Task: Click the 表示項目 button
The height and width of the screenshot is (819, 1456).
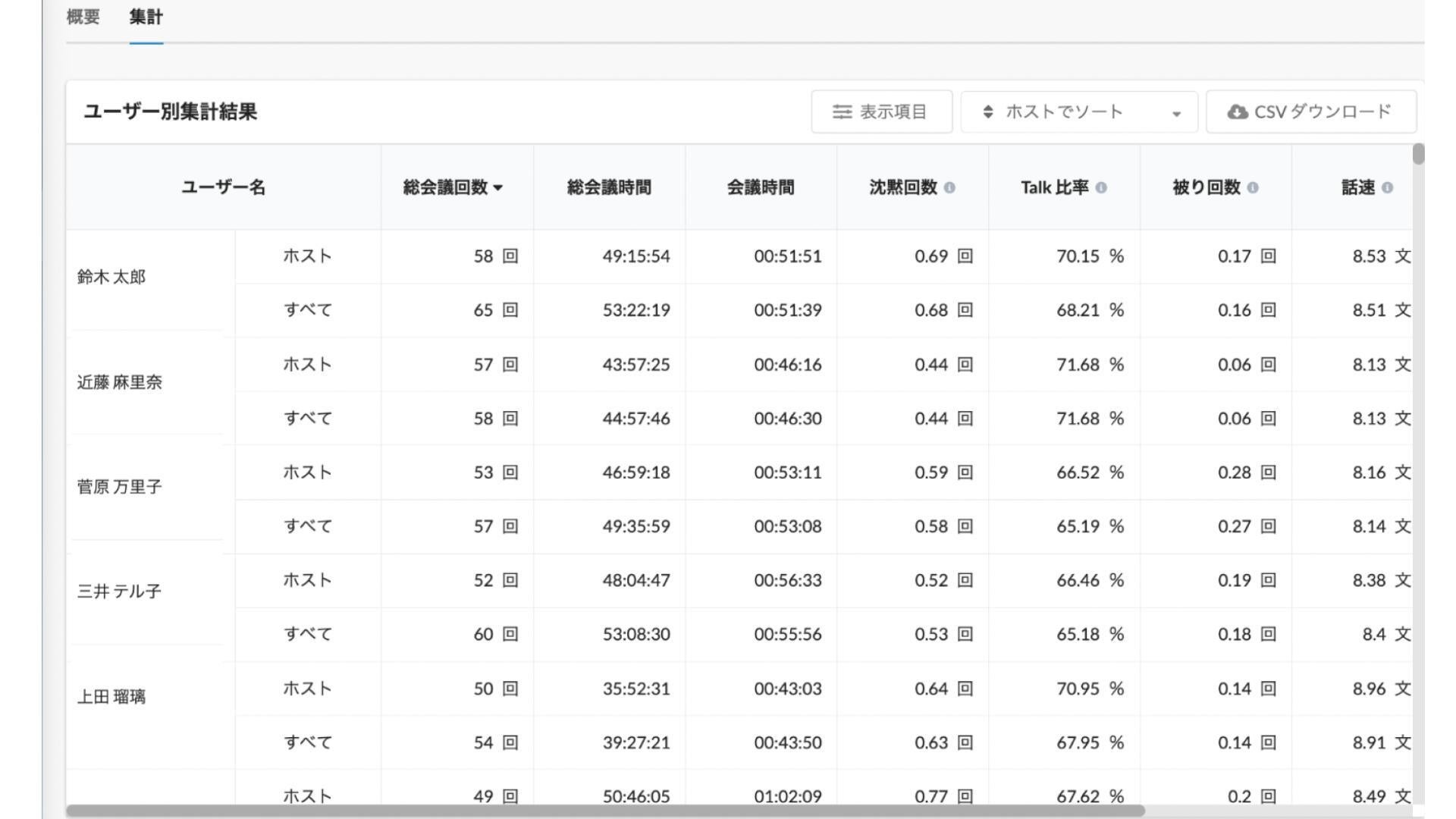Action: [x=881, y=112]
